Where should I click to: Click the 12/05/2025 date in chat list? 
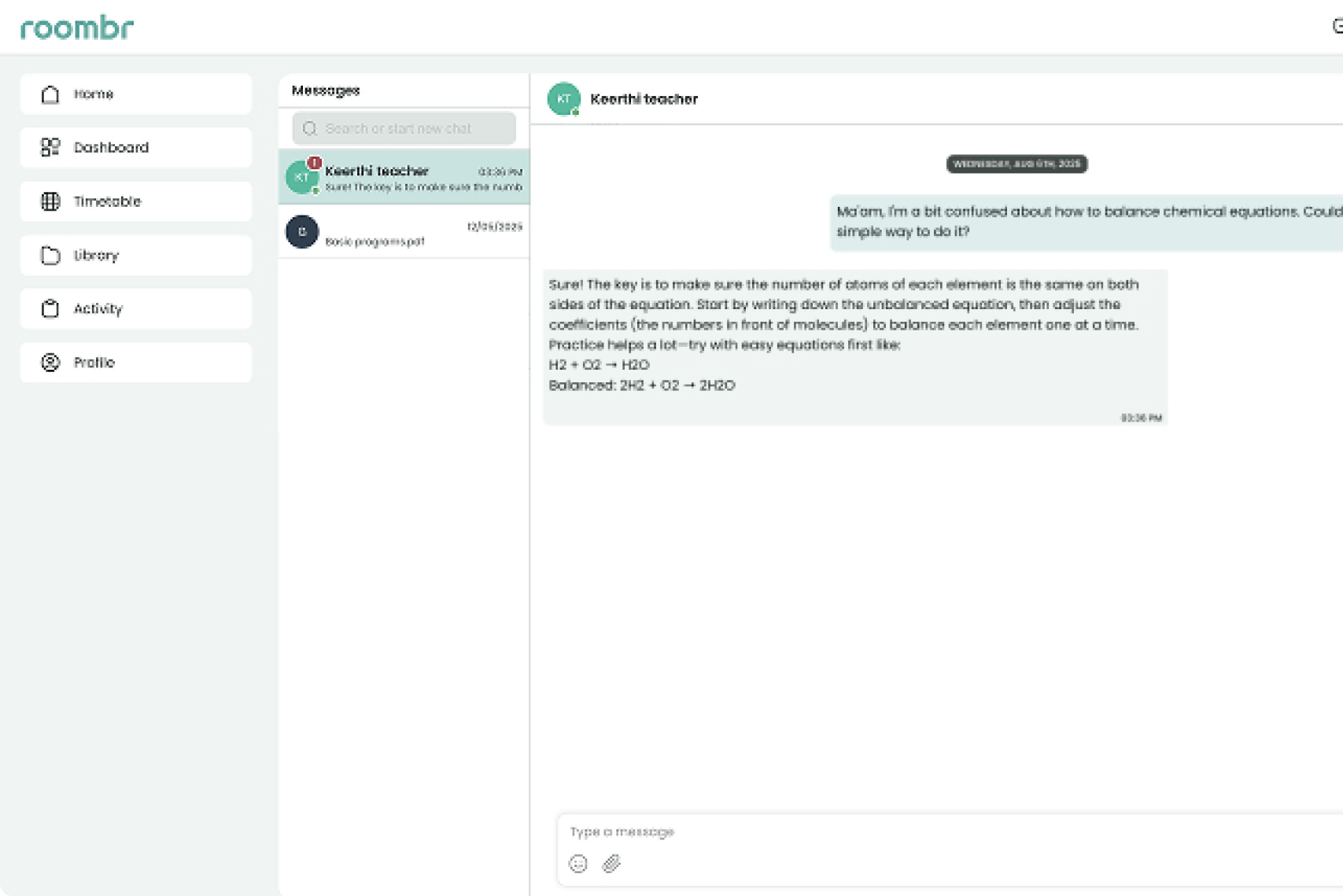tap(495, 227)
